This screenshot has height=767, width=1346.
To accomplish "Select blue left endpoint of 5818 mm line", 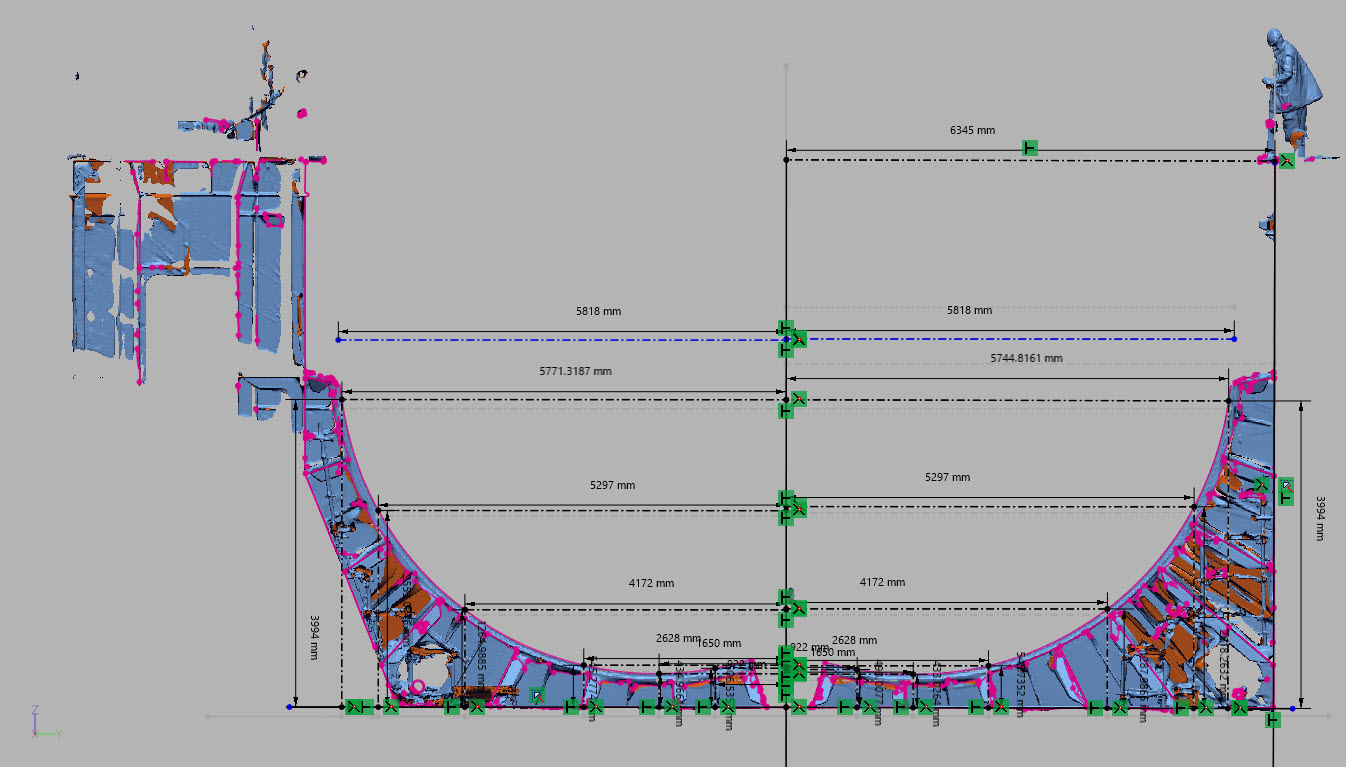I will coord(338,340).
